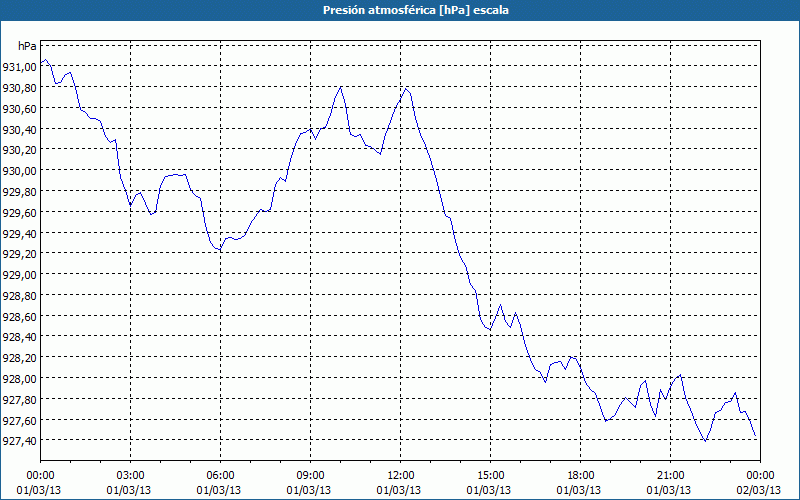
Task: Click the chart title 'Presión atmosférica [hPa] escala'
Action: coord(416,10)
